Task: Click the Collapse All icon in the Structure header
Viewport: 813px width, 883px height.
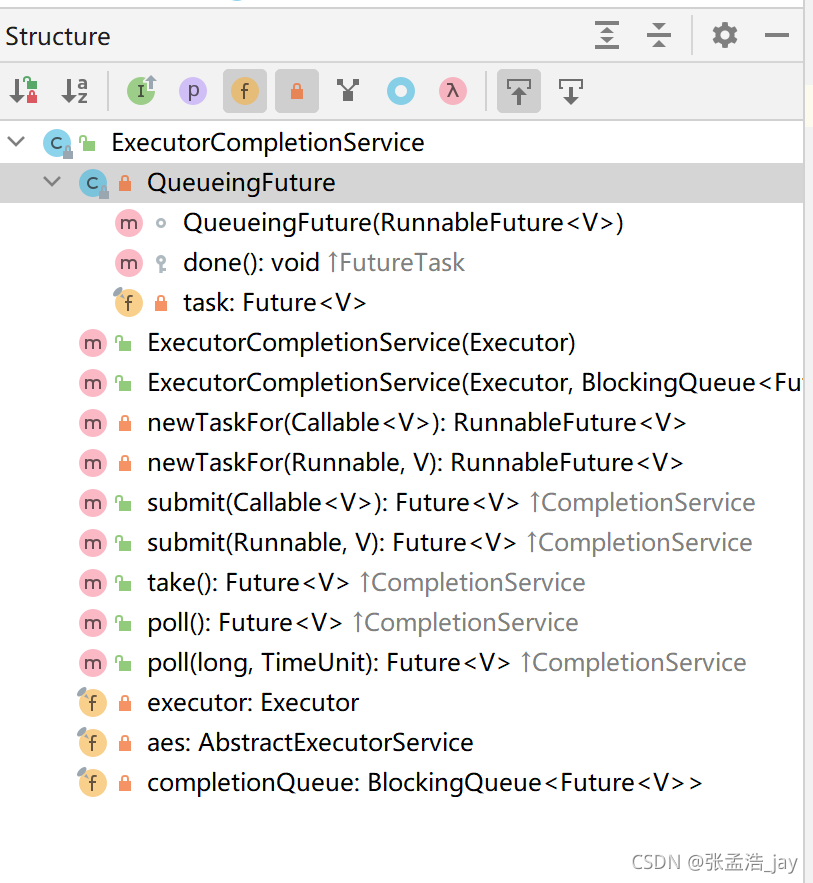Action: (x=659, y=35)
